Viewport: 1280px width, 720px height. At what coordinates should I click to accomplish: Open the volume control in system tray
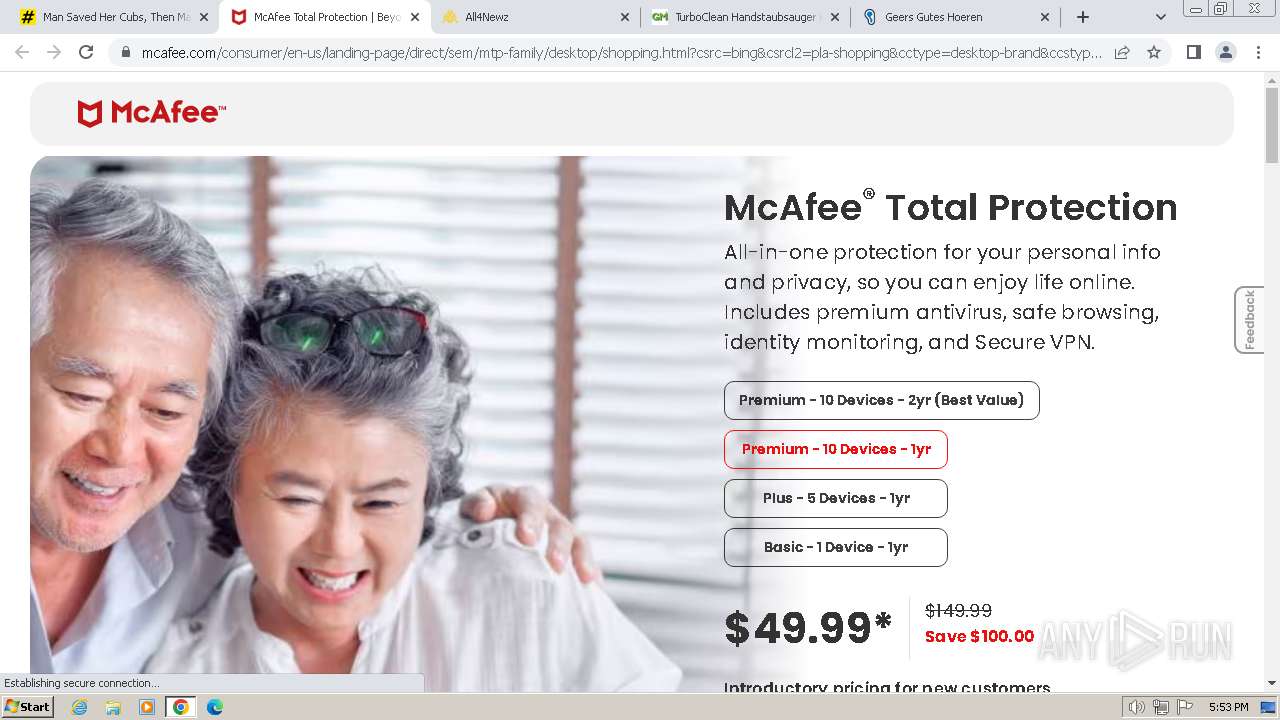[x=1136, y=707]
